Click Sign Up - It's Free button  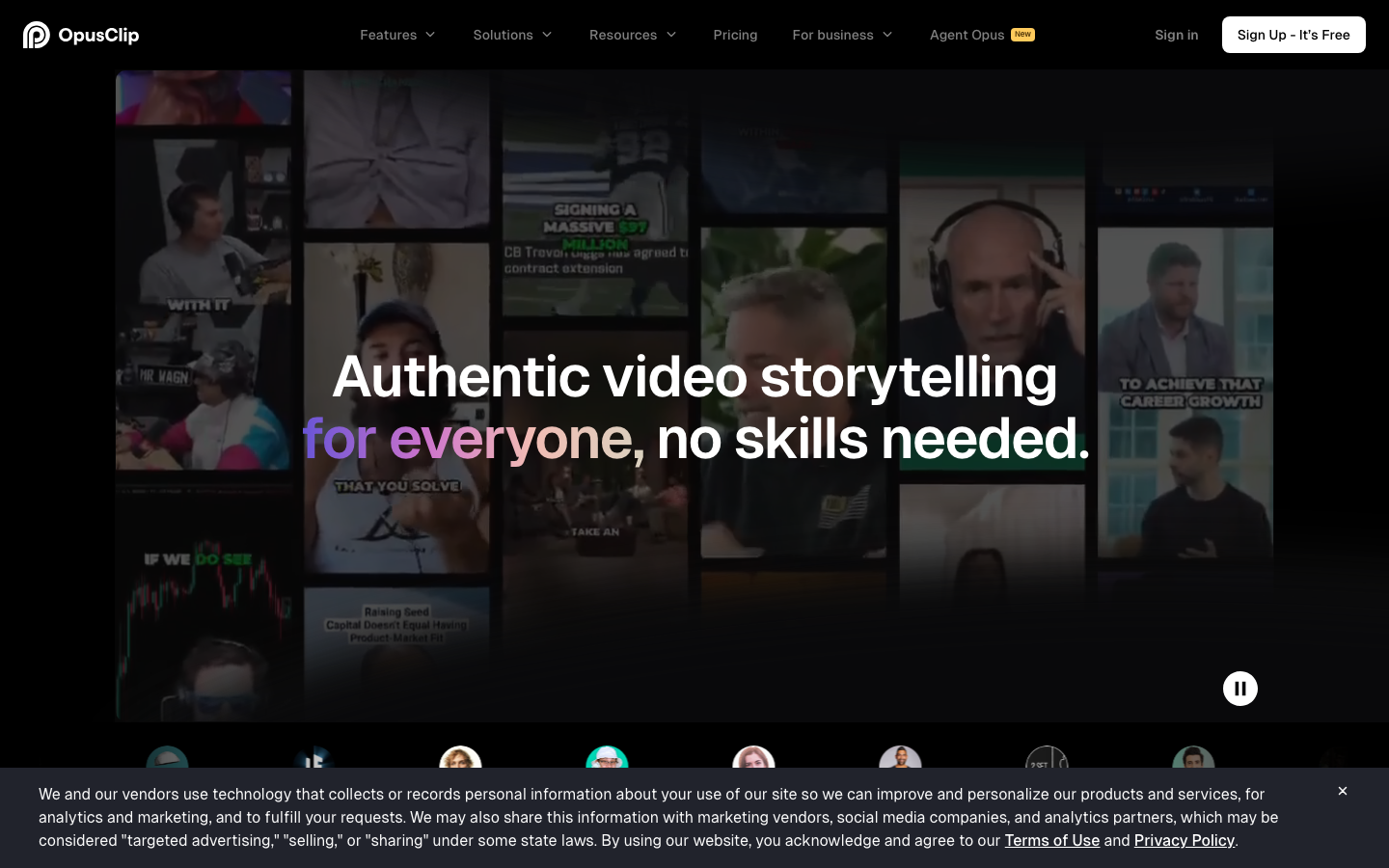point(1294,35)
